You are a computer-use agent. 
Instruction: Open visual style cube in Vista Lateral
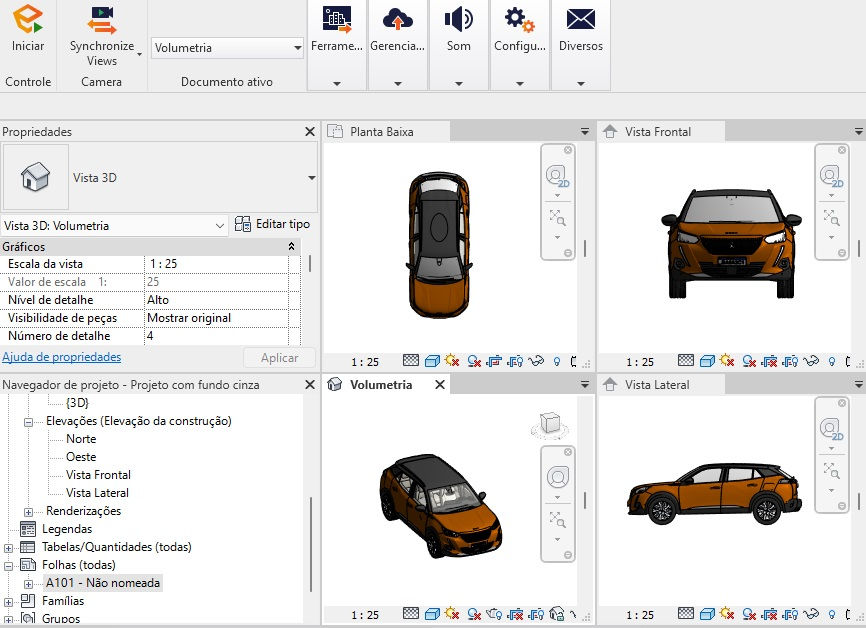(x=707, y=613)
